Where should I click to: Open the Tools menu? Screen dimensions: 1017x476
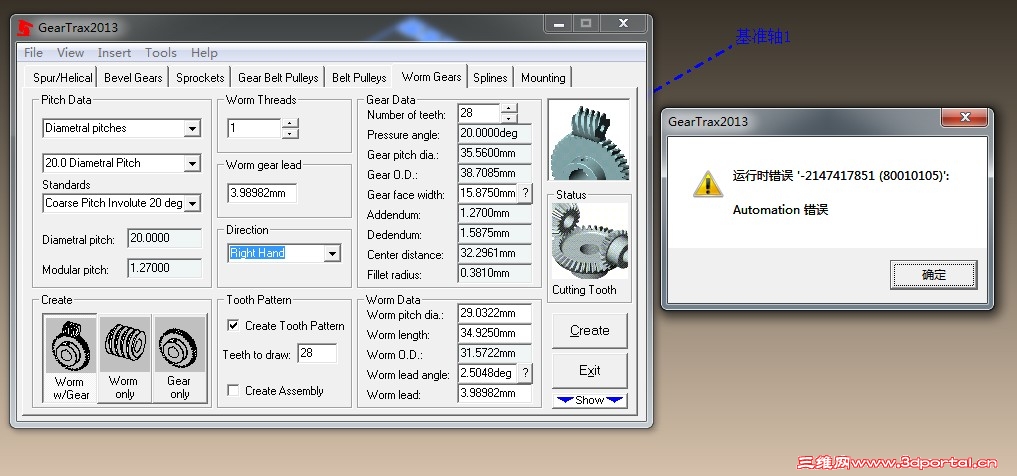pyautogui.click(x=160, y=53)
